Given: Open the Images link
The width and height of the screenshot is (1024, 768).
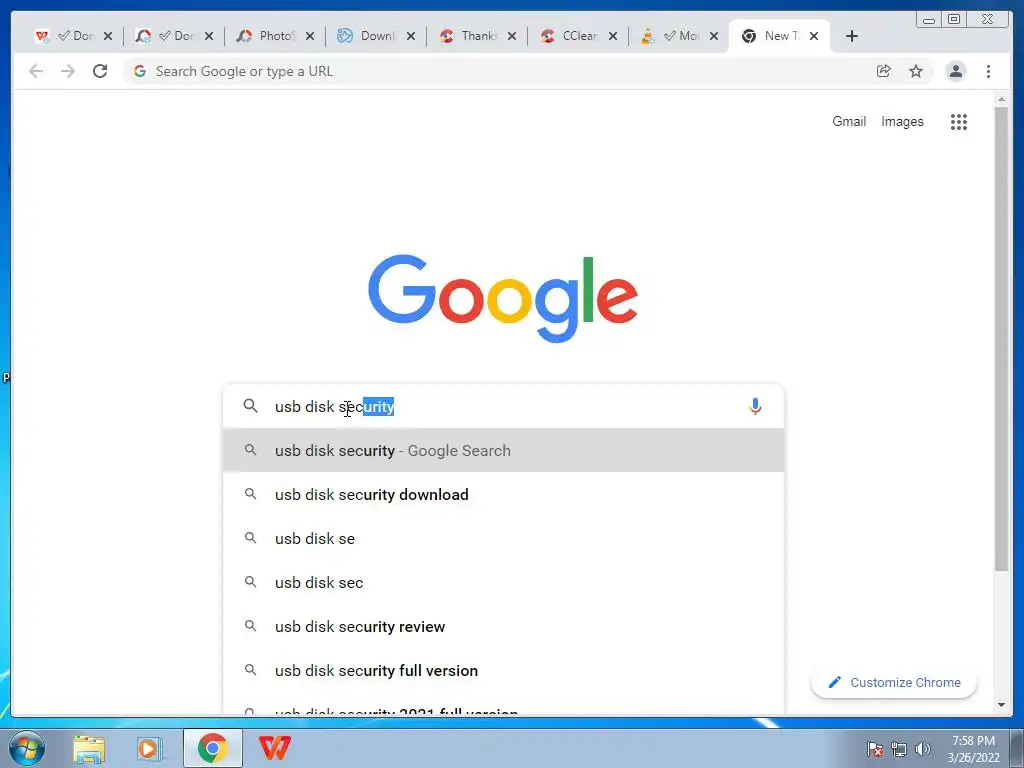Looking at the screenshot, I should click(x=902, y=121).
